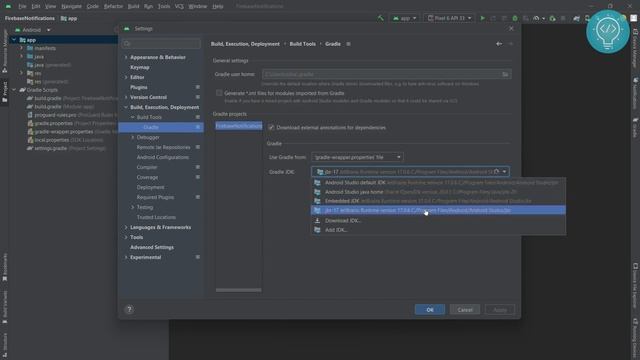Open gradle-wrapper.properties in project tree
Image resolution: width=640 pixels, height=360 pixels.
click(x=64, y=131)
